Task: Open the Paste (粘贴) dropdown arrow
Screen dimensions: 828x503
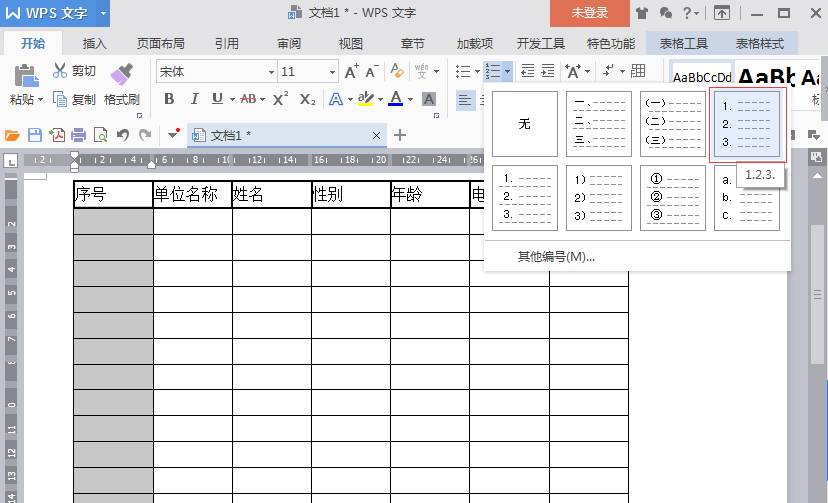Action: click(41, 99)
